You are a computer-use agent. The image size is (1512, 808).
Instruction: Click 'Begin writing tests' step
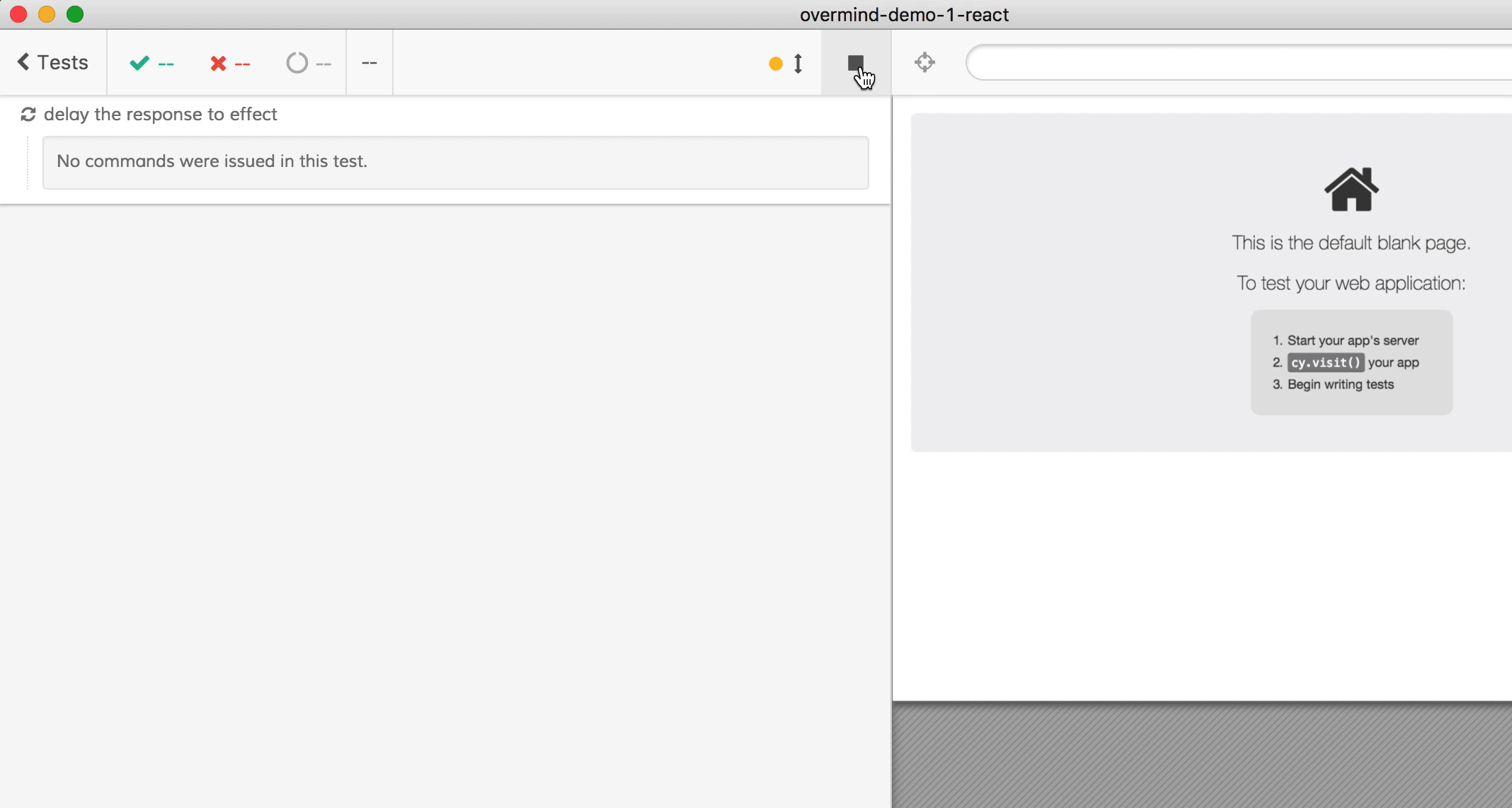pyautogui.click(x=1340, y=384)
